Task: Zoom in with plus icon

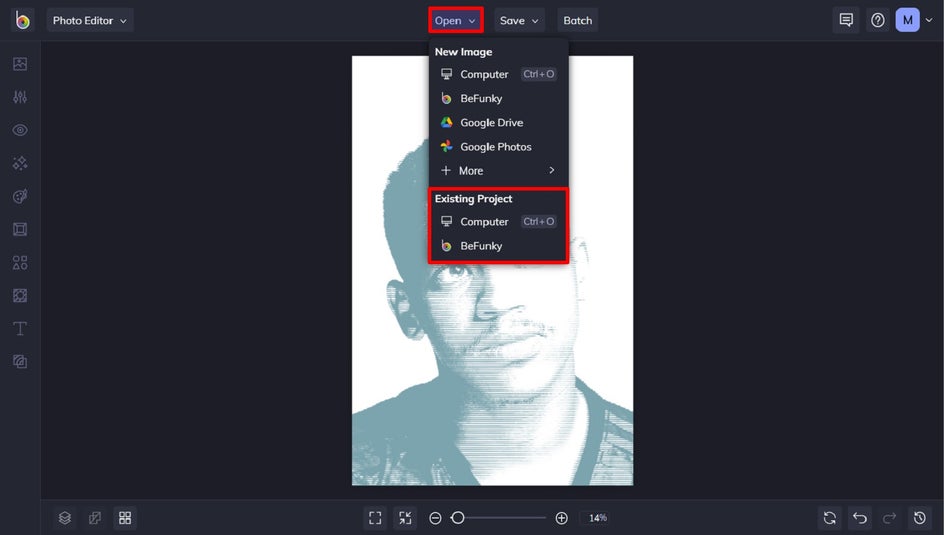Action: [x=562, y=518]
